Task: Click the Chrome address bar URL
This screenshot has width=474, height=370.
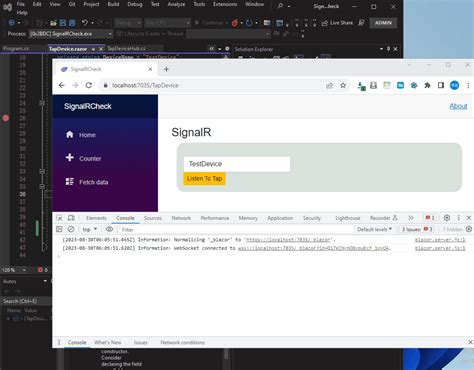Action: 145,85
